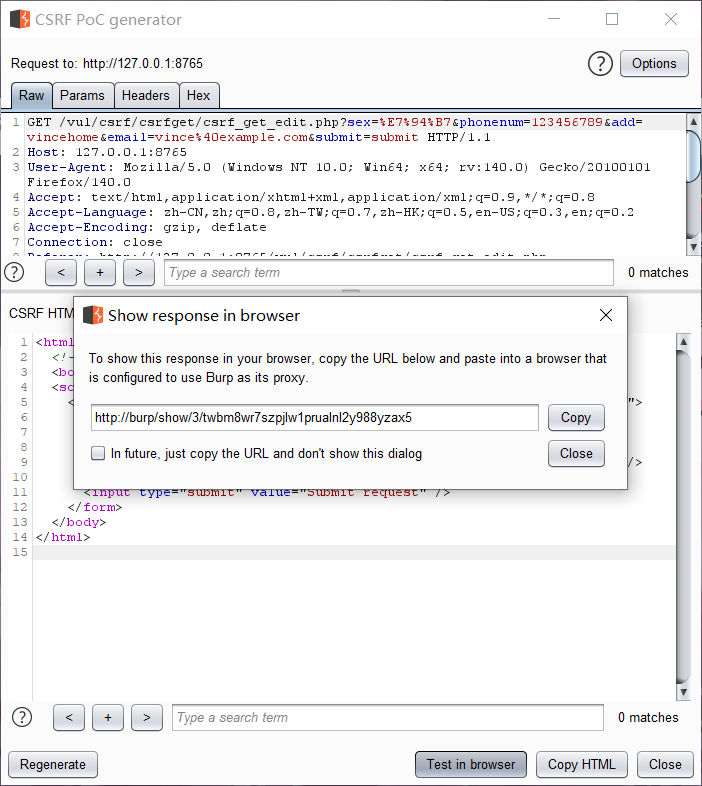Click the Burp logo in the dialog title
This screenshot has width=702, height=786.
coord(93,315)
